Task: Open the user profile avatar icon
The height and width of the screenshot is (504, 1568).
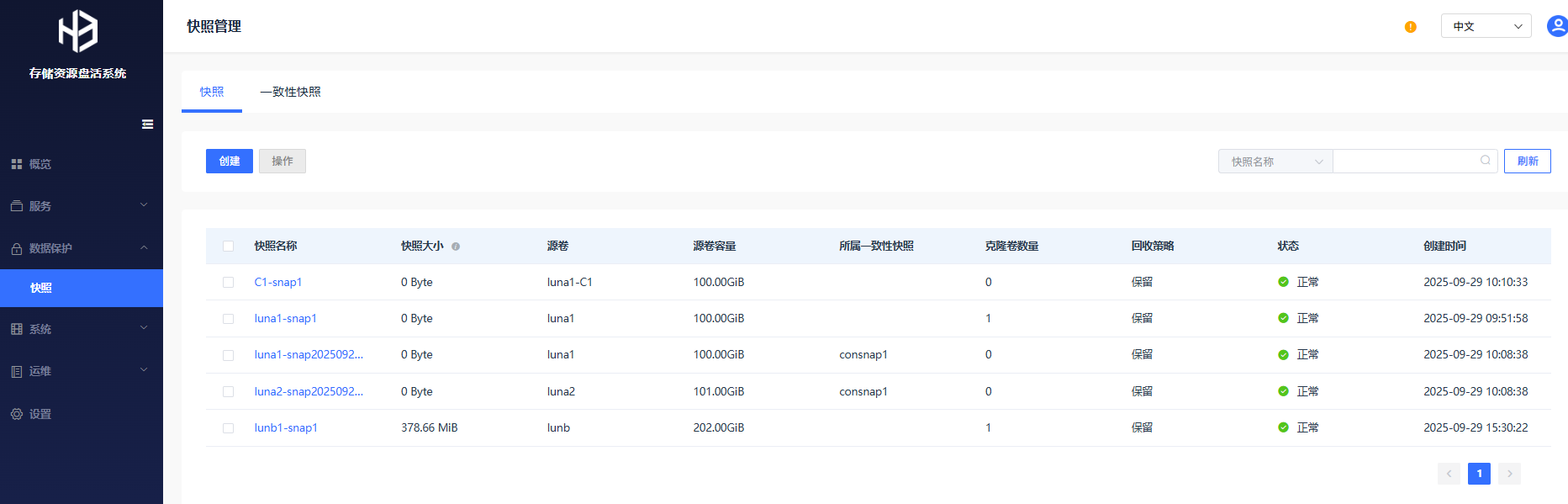Action: 1557,26
